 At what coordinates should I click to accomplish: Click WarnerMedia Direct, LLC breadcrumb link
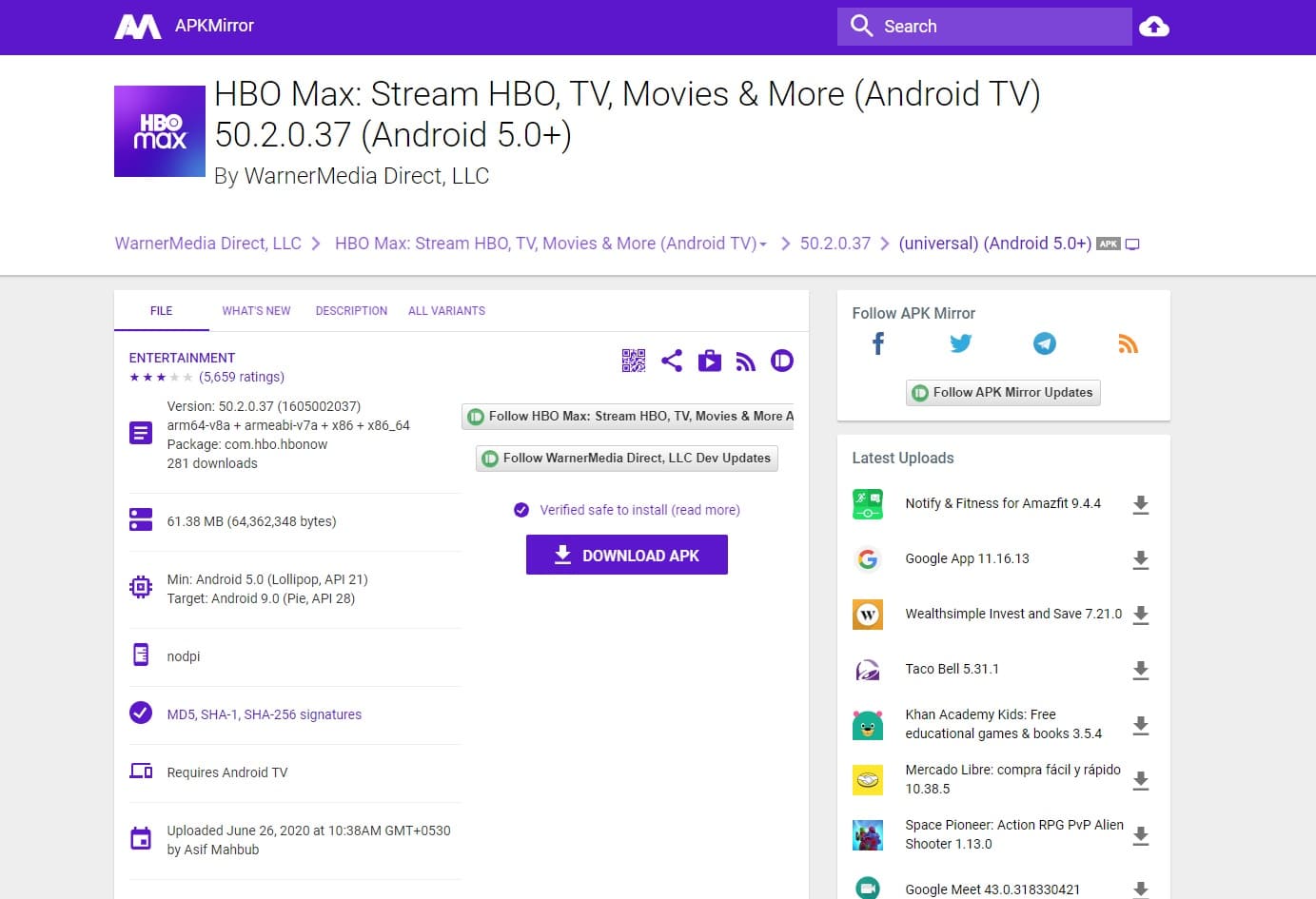(207, 244)
